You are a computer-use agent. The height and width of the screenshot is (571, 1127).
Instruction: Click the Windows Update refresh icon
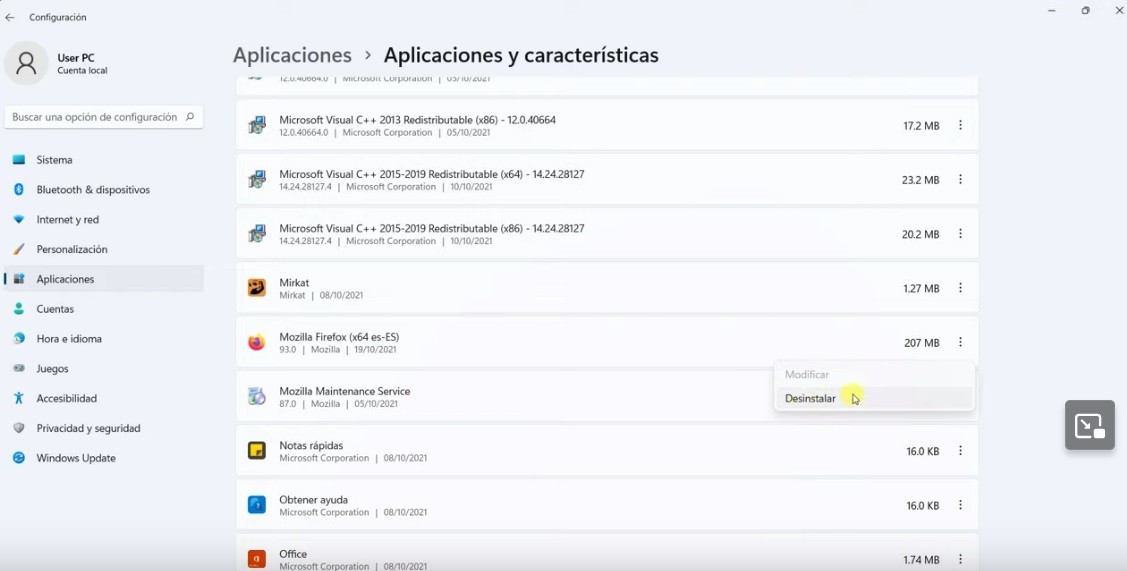click(x=19, y=458)
